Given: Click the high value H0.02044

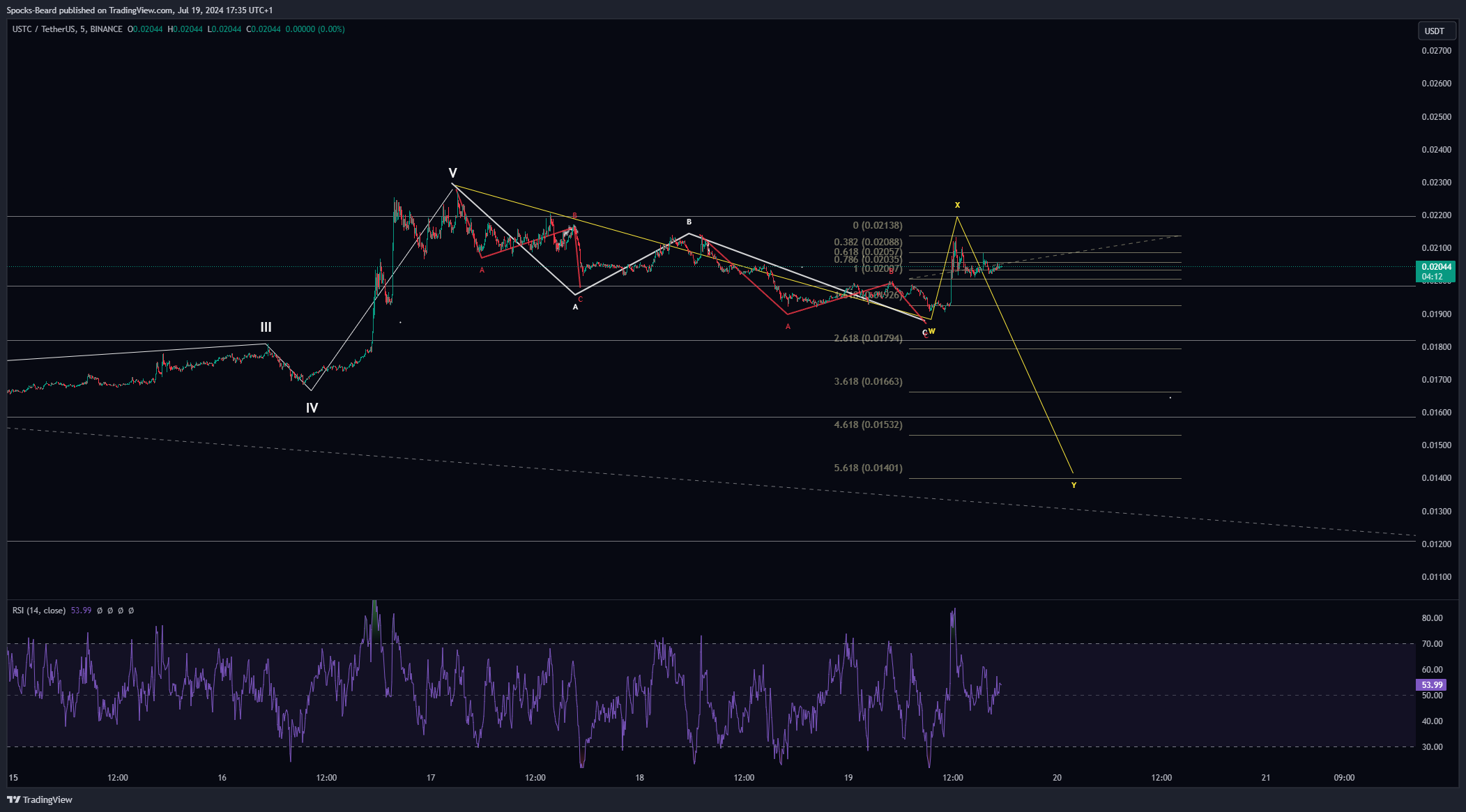Looking at the screenshot, I should coord(185,29).
